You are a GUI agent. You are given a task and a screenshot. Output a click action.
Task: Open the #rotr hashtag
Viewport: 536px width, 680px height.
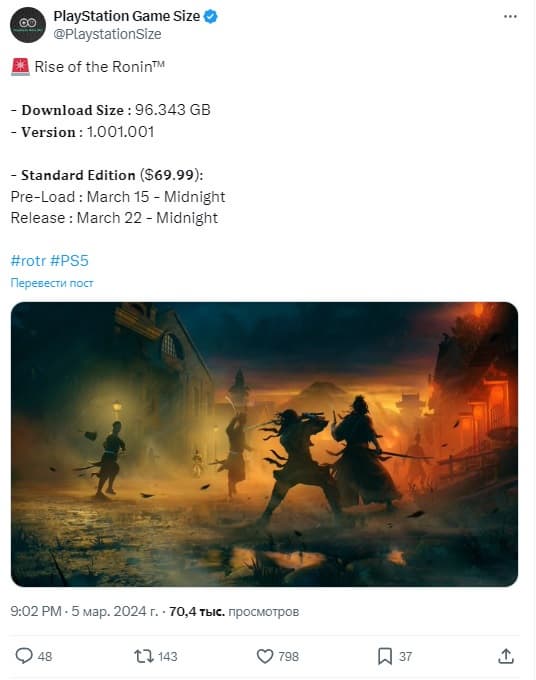(28, 261)
